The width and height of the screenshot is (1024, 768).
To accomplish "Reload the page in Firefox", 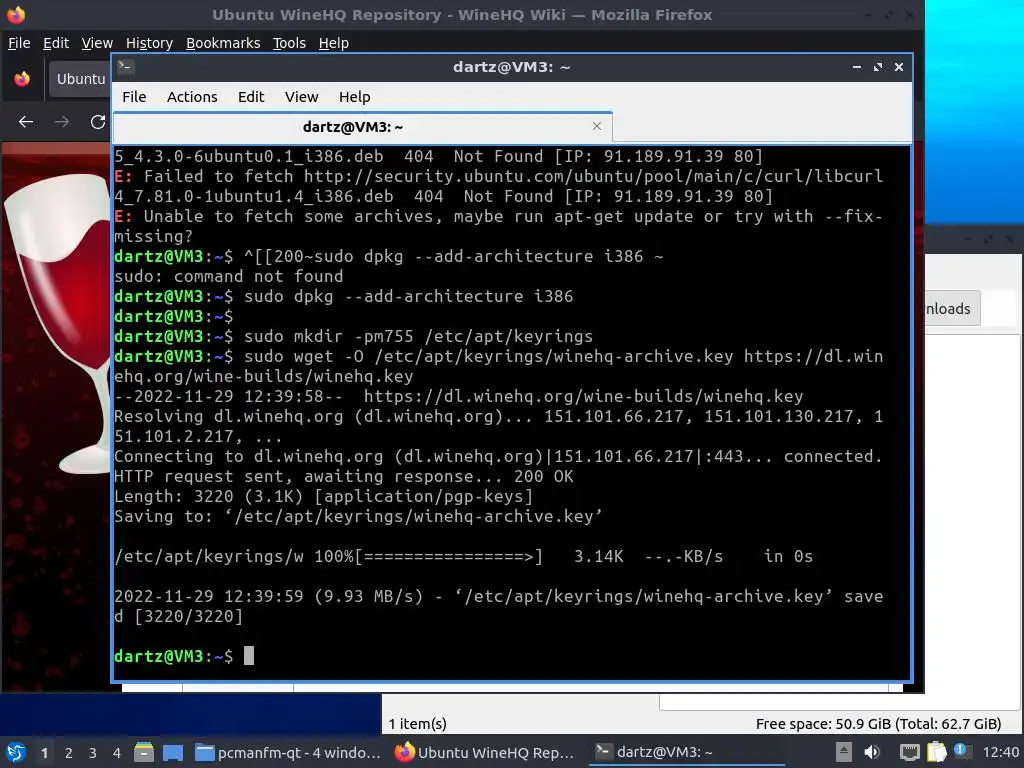I will pos(98,121).
